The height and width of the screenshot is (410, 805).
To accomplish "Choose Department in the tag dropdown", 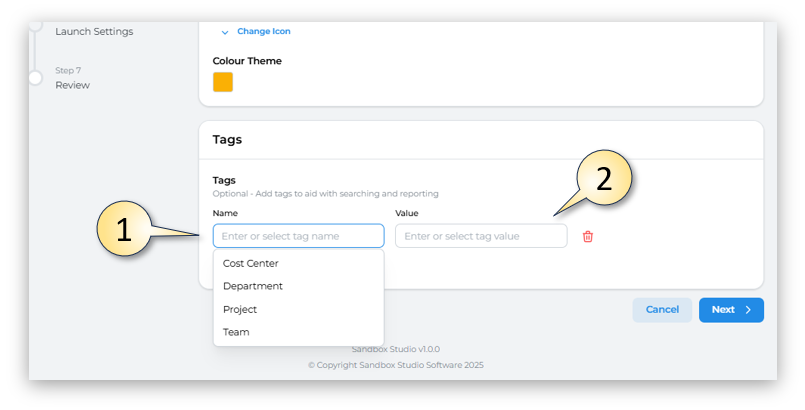I will [253, 286].
